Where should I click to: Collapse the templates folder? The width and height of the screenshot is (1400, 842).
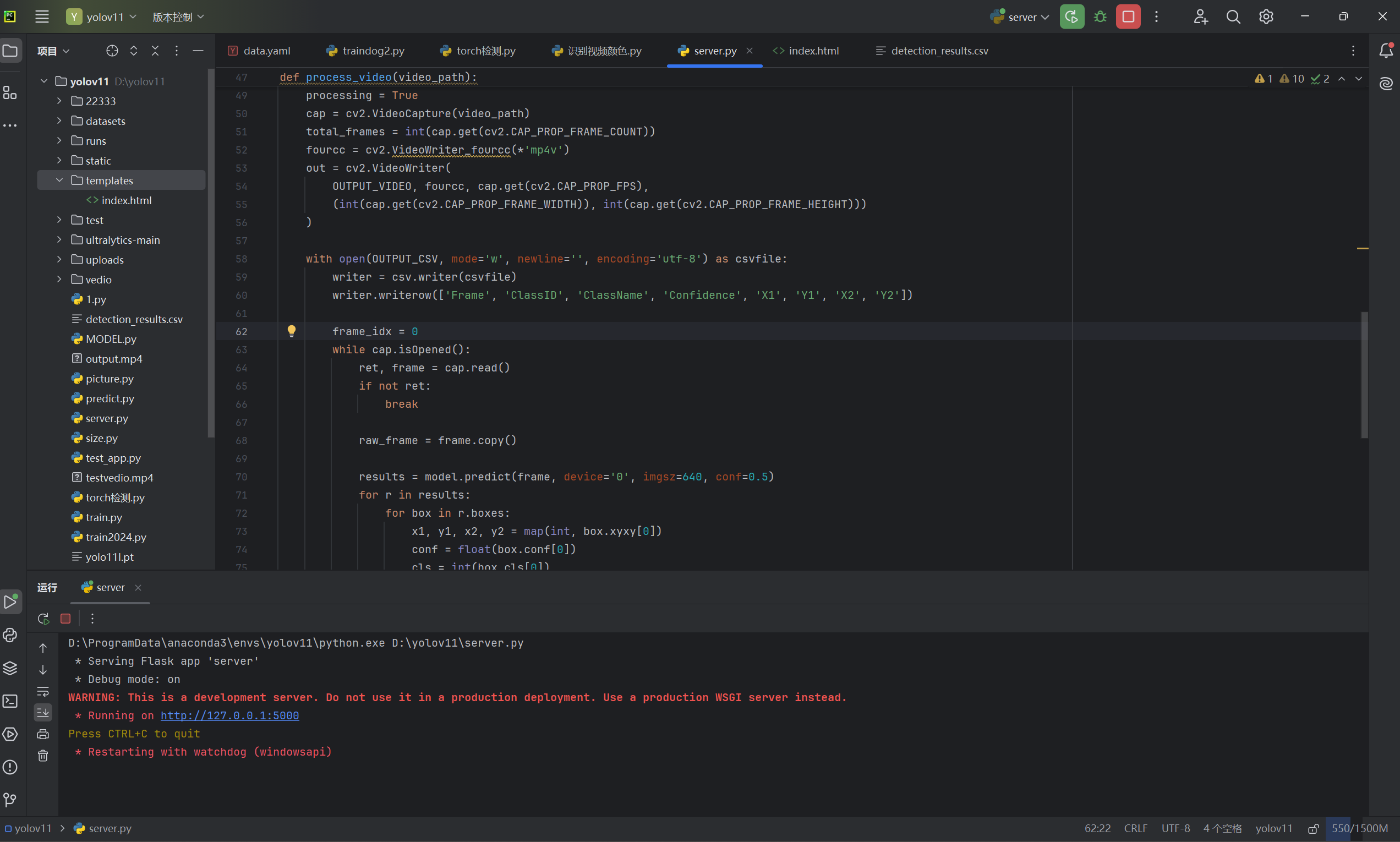pos(59,181)
